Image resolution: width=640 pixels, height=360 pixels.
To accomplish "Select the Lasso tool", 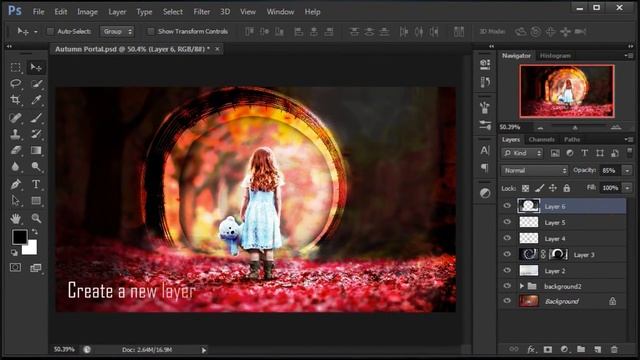I will click(x=16, y=84).
